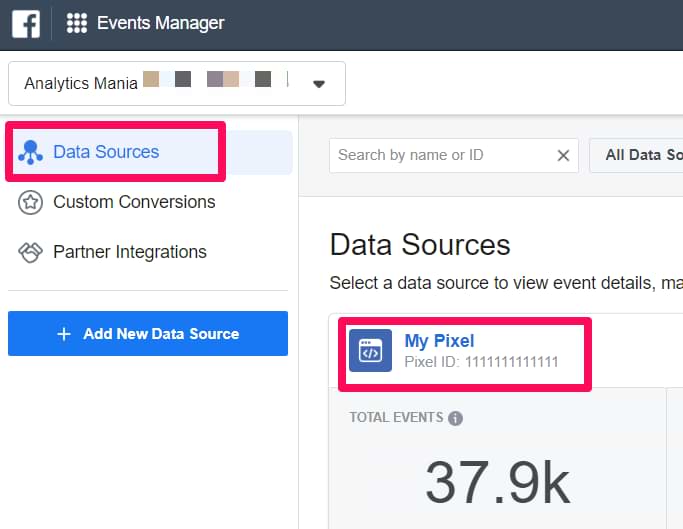Click the Events Manager title
This screenshot has height=529, width=683.
point(160,23)
